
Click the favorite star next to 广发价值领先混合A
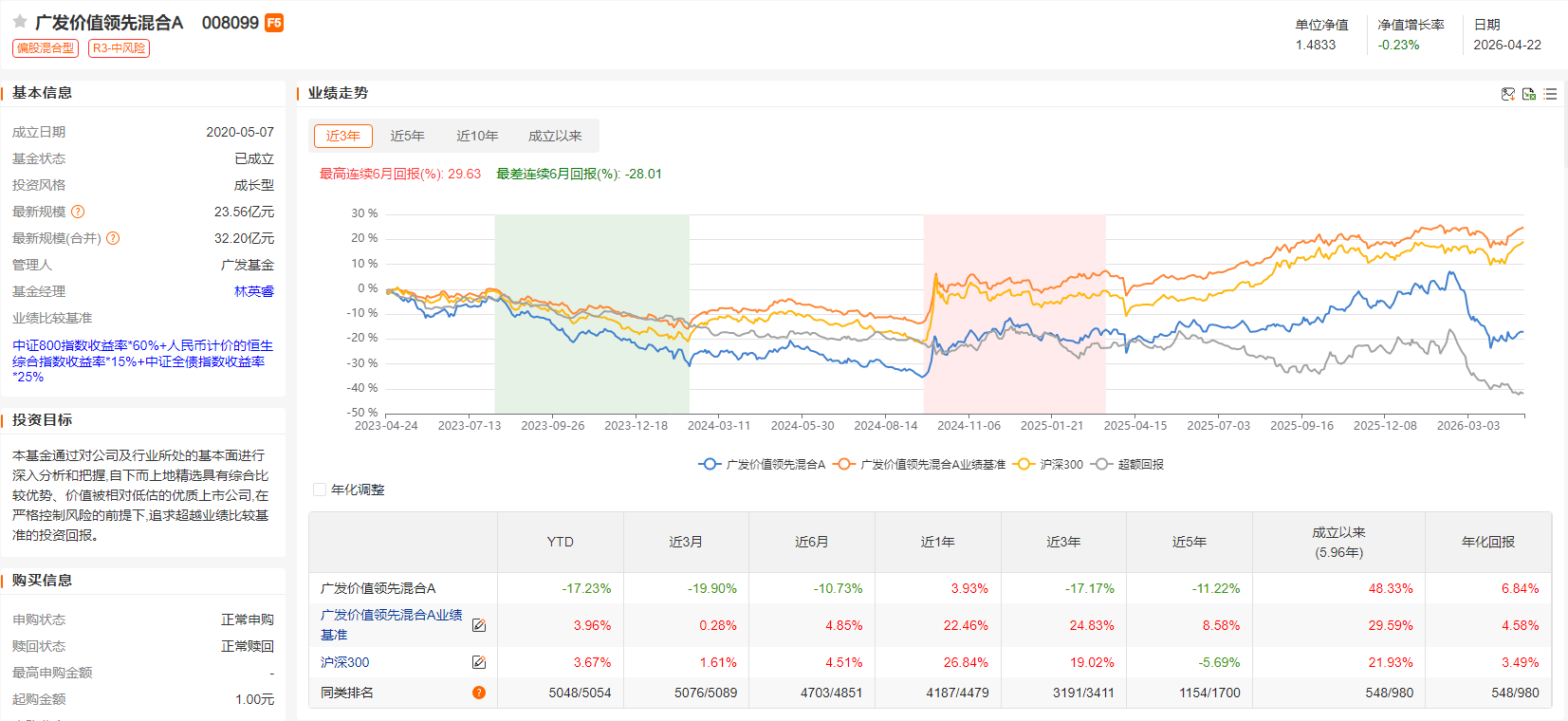19,22
